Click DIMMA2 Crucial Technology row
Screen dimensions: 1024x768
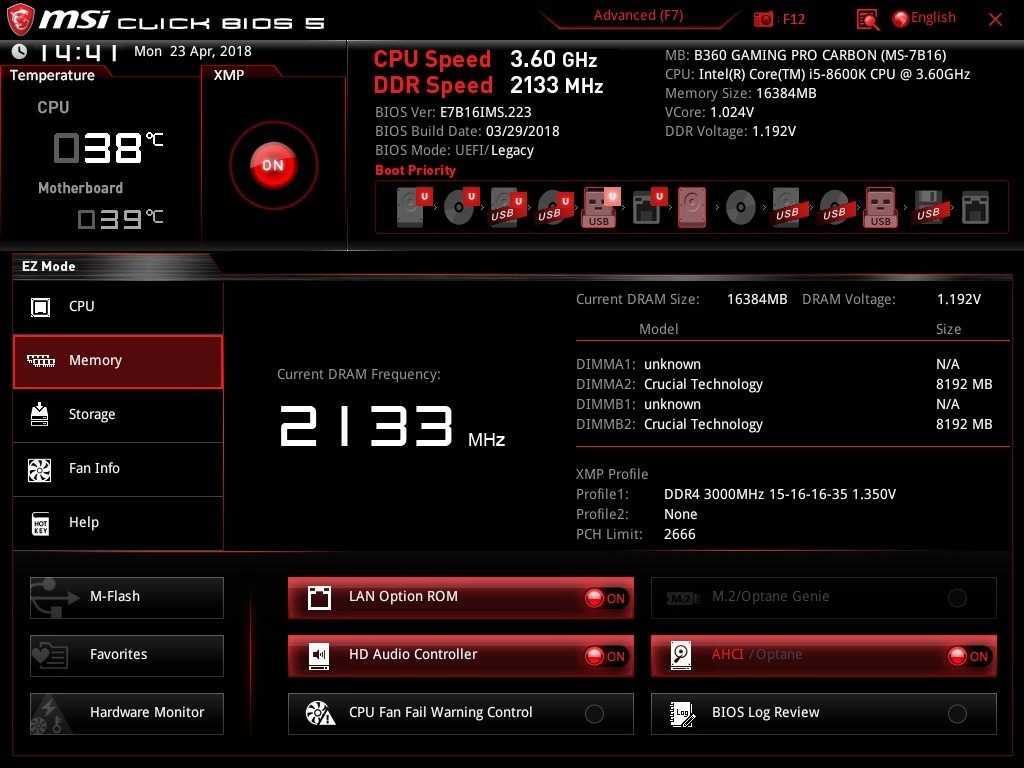pos(784,384)
